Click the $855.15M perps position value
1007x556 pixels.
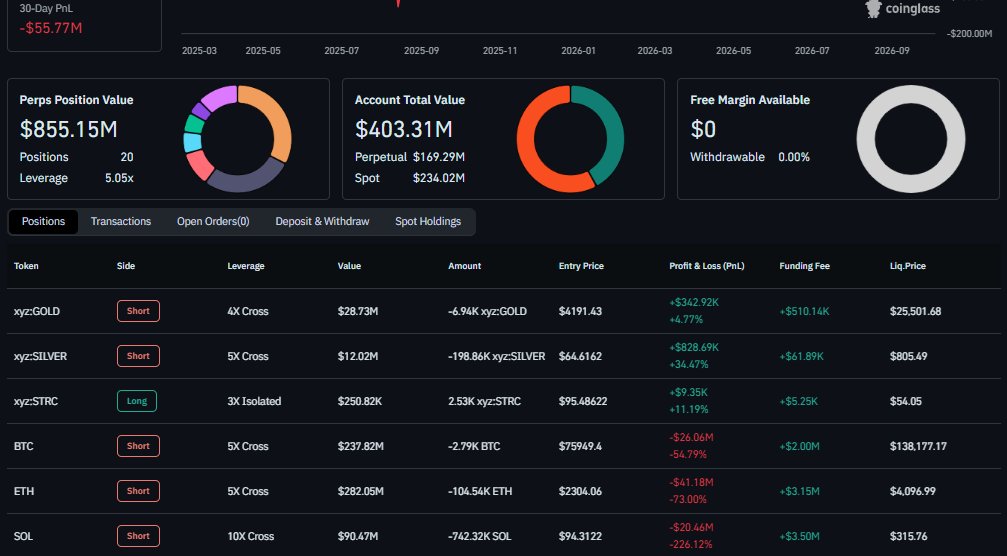(x=69, y=129)
